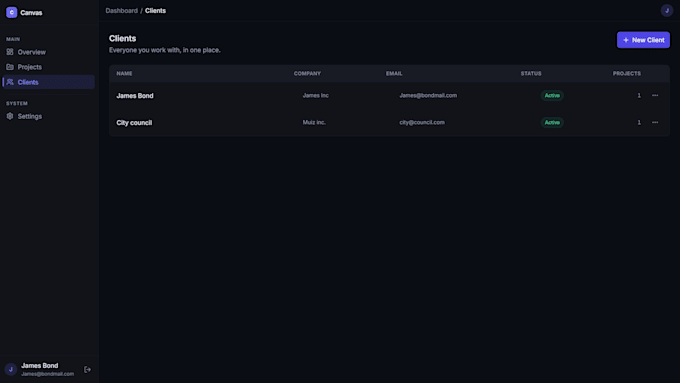Image resolution: width=680 pixels, height=383 pixels.
Task: Click the James Inc company cell
Action: (x=316, y=95)
